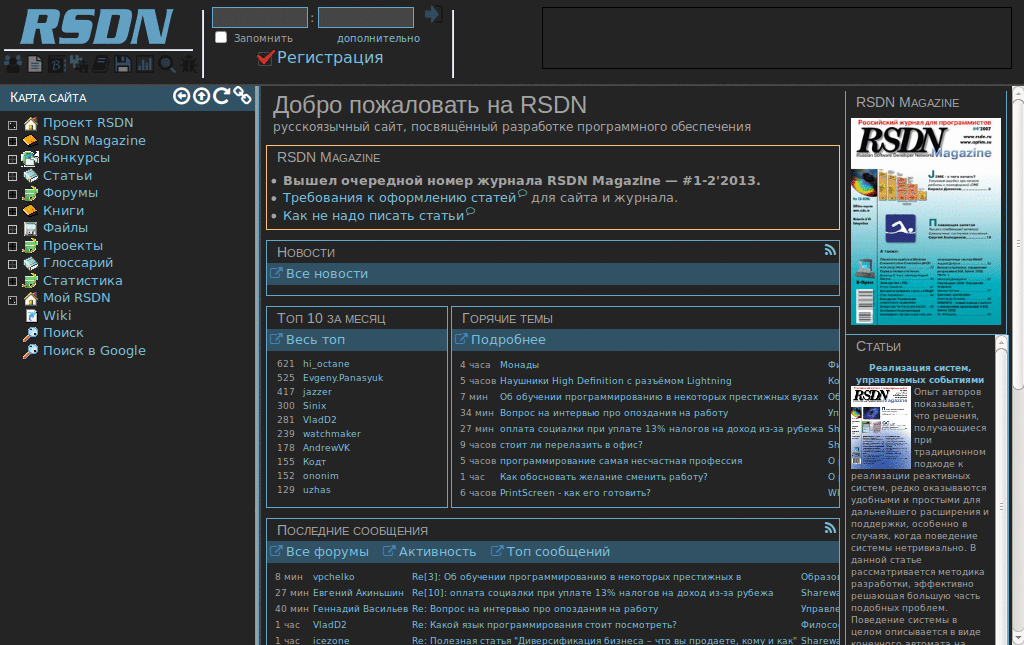Image resolution: width=1024 pixels, height=645 pixels.
Task: Select the save (diskette) toolbar icon
Action: point(123,62)
